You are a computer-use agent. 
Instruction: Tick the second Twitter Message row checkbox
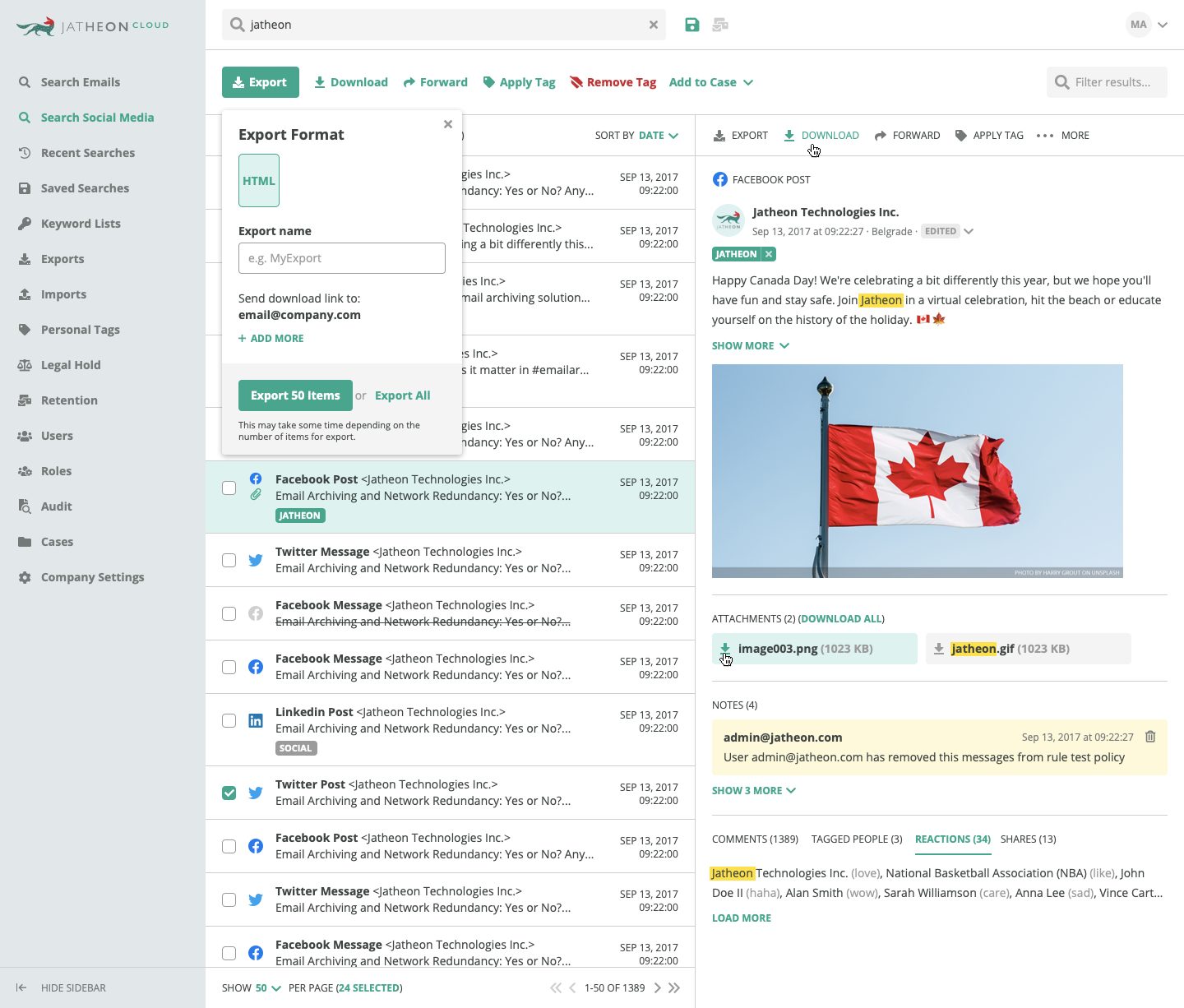point(229,900)
